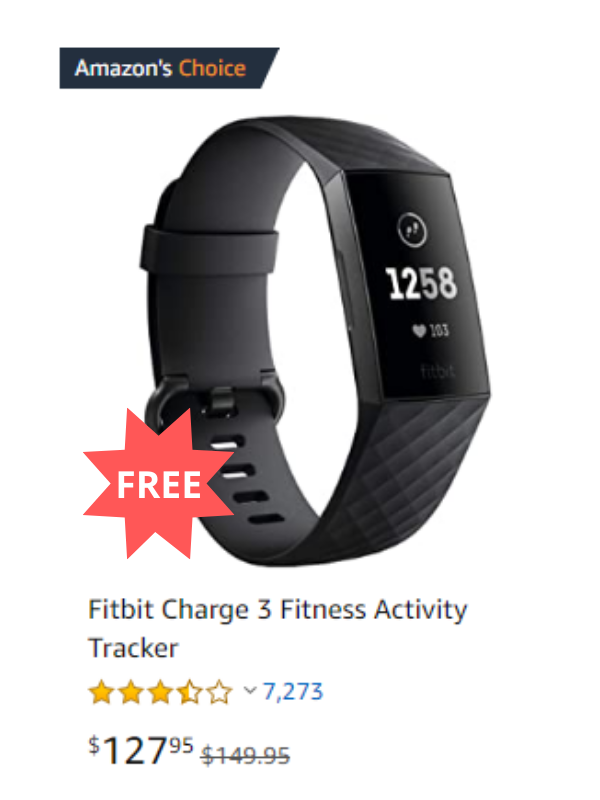Image resolution: width=600 pixels, height=800 pixels.
Task: Expand the rating breakdown chevron
Action: [x=249, y=691]
